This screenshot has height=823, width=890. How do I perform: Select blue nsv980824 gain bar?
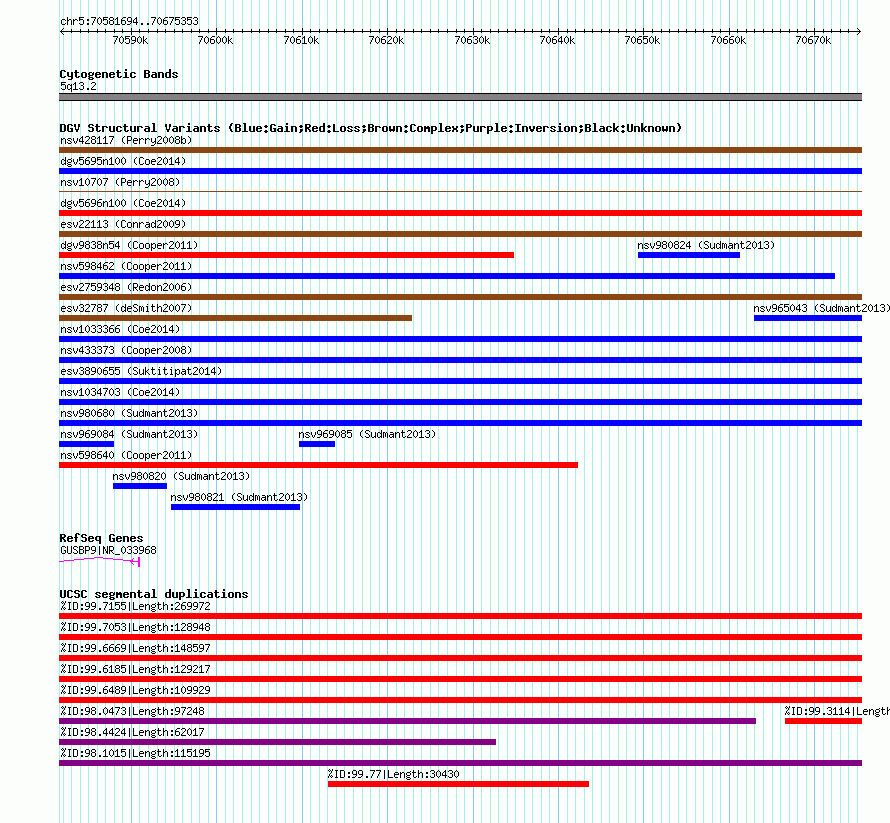689,255
